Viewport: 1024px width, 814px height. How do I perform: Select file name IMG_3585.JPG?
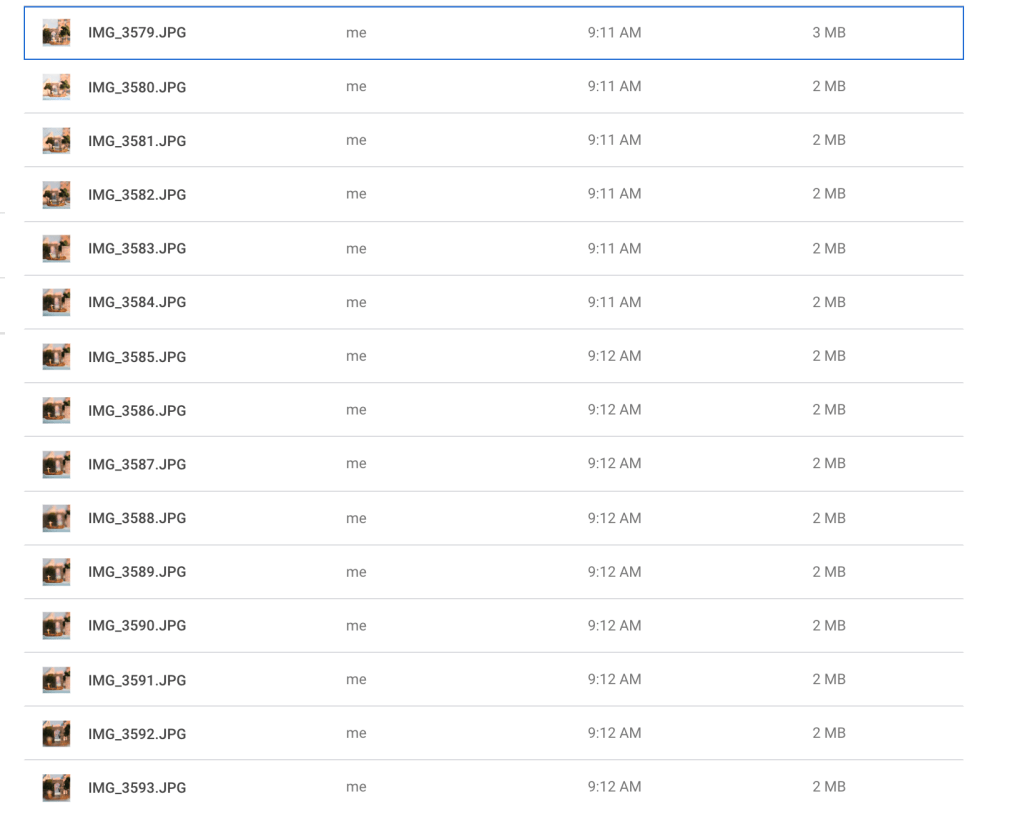137,357
